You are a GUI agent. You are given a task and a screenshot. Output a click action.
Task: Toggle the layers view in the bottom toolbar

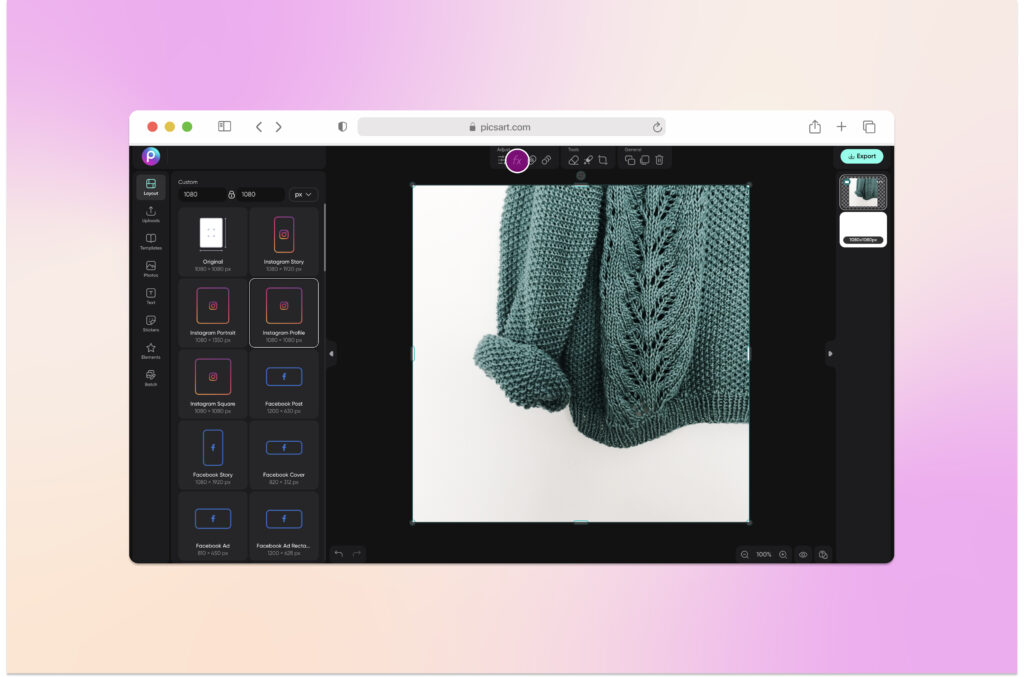[x=823, y=555]
